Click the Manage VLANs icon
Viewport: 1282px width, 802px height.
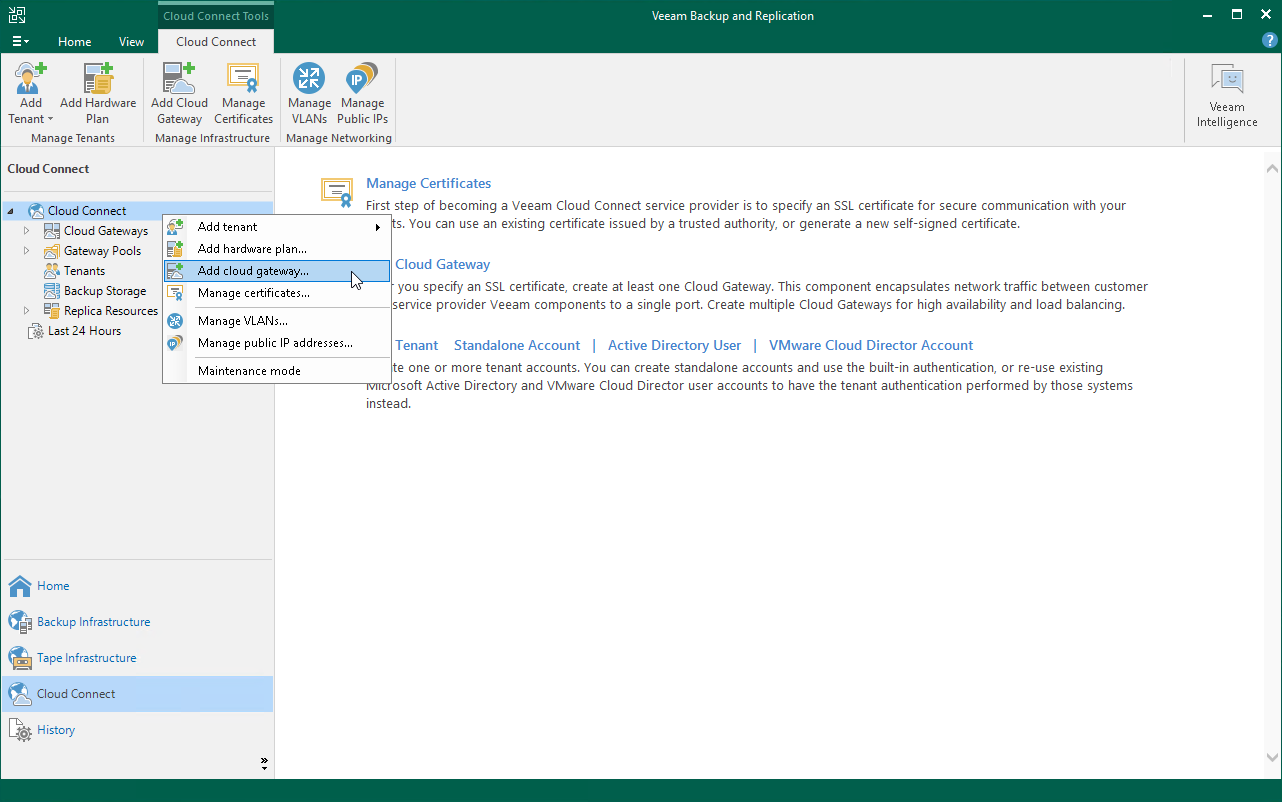tap(308, 90)
